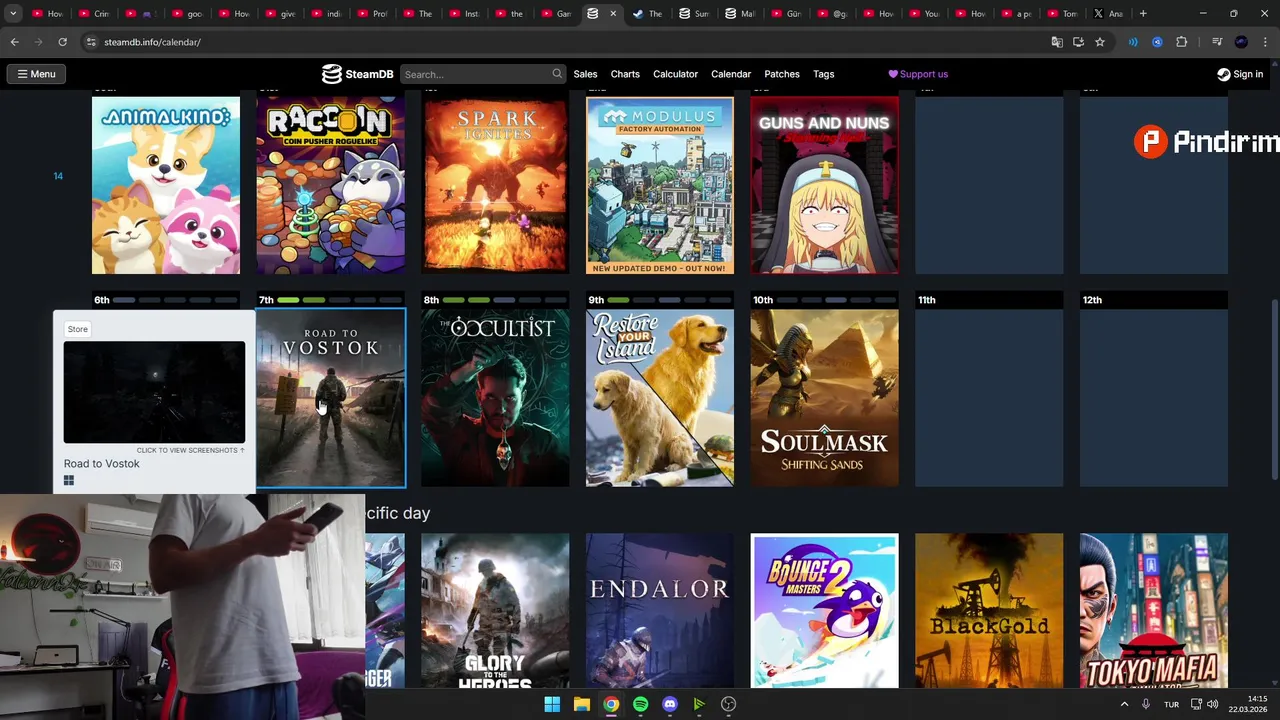
Task: Open the Bounce Masters 2 cover
Action: [x=825, y=611]
